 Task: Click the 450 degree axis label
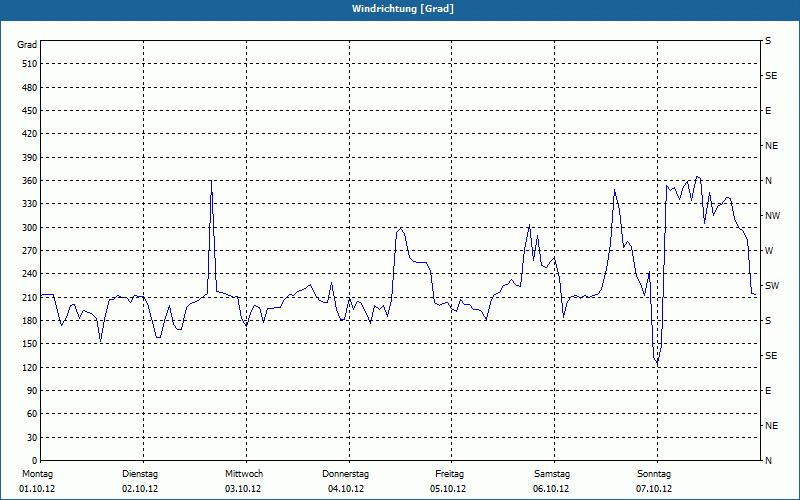30,111
